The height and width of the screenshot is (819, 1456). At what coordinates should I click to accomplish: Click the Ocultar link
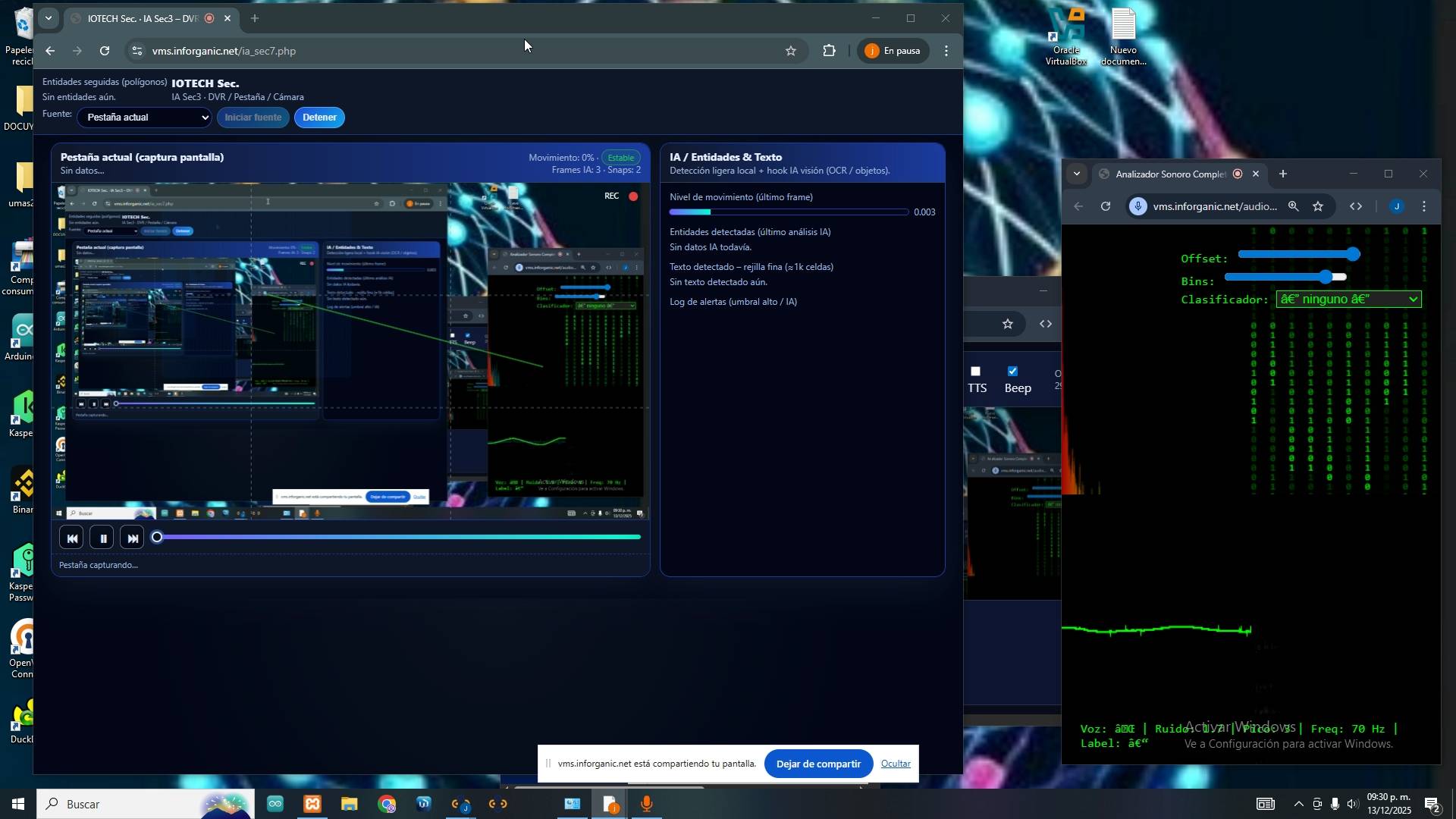coord(895,764)
